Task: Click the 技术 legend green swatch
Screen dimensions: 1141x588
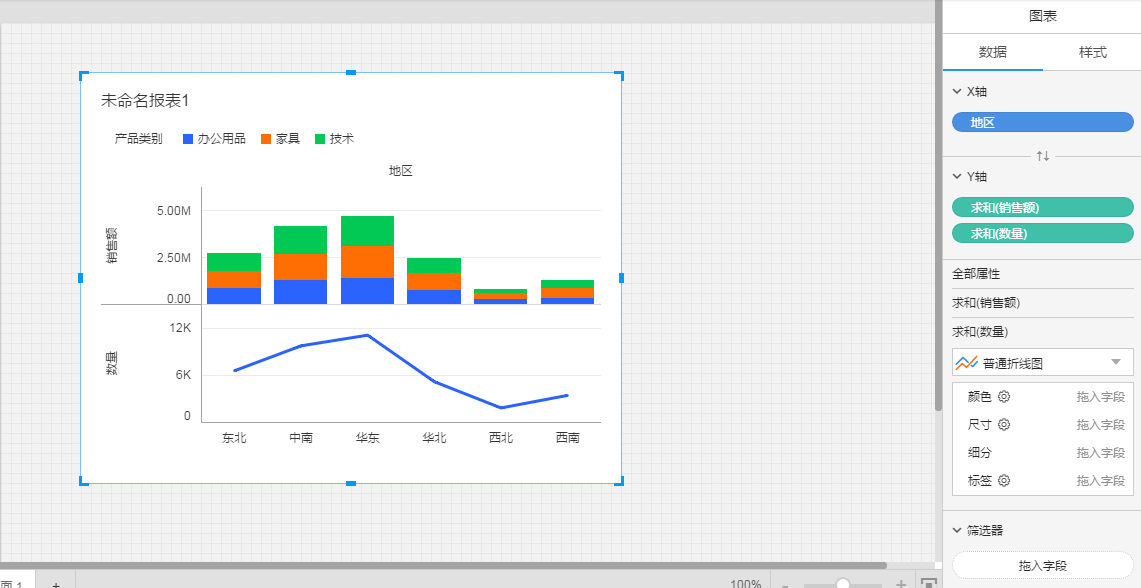Action: [319, 139]
